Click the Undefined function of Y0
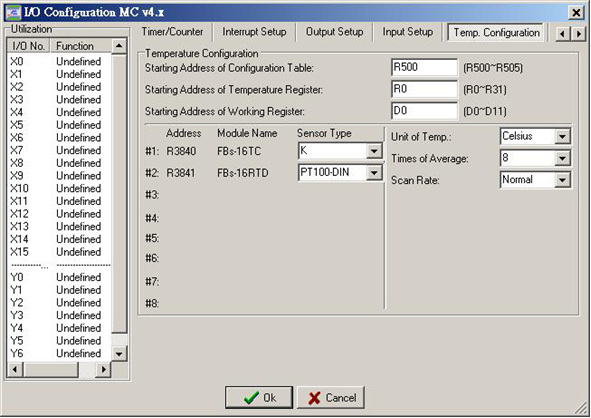The width and height of the screenshot is (591, 418). (x=78, y=277)
